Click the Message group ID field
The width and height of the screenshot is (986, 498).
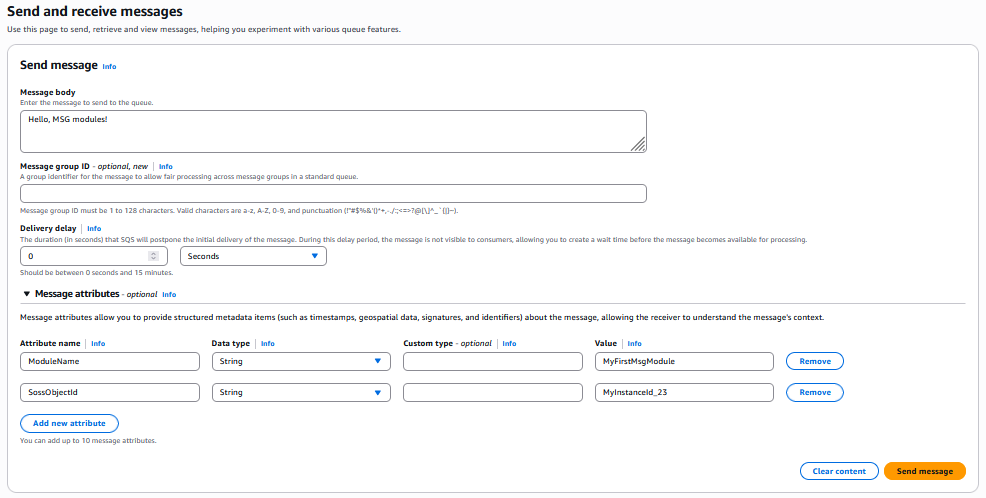tap(333, 194)
